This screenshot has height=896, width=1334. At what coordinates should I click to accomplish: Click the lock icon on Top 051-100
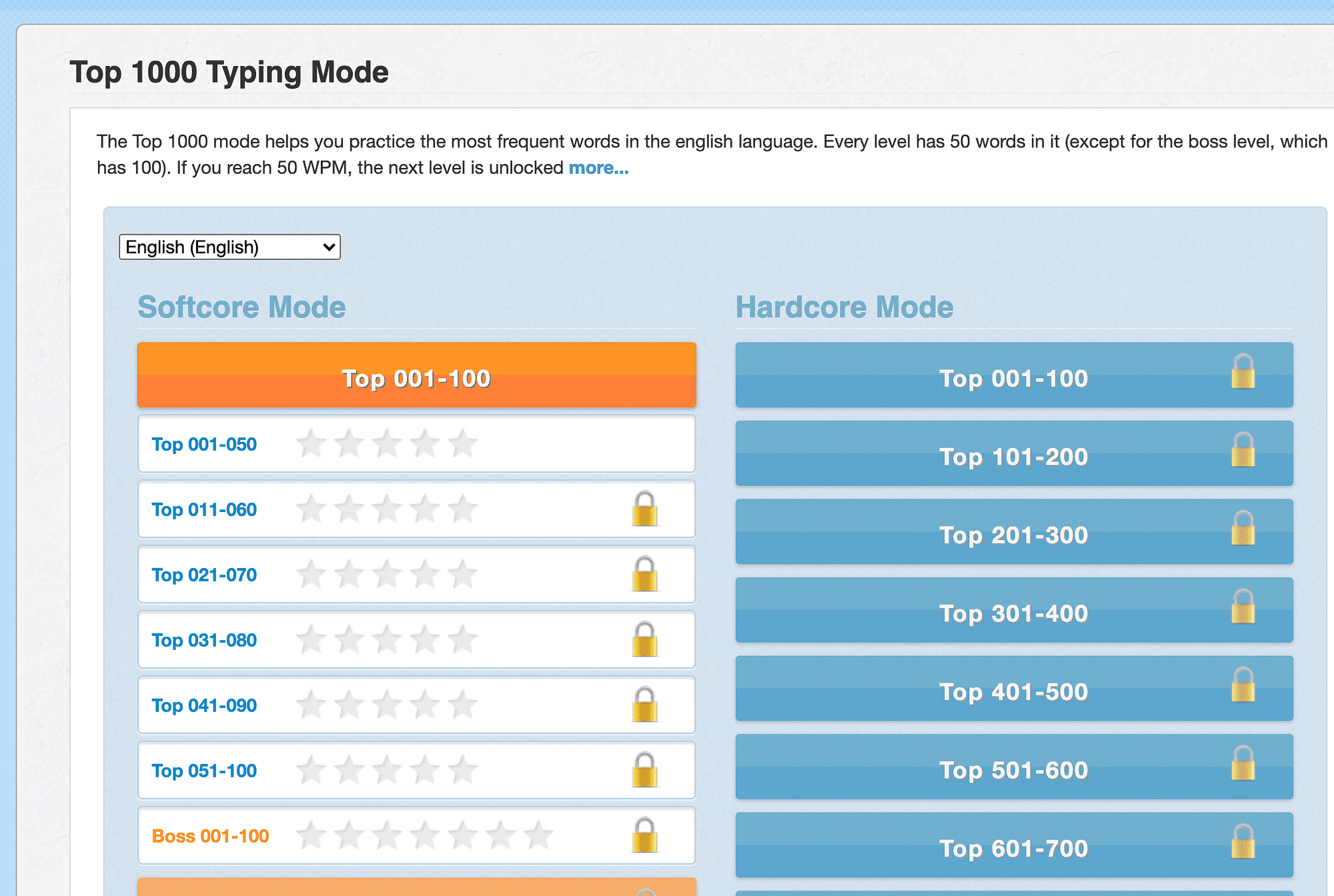644,771
